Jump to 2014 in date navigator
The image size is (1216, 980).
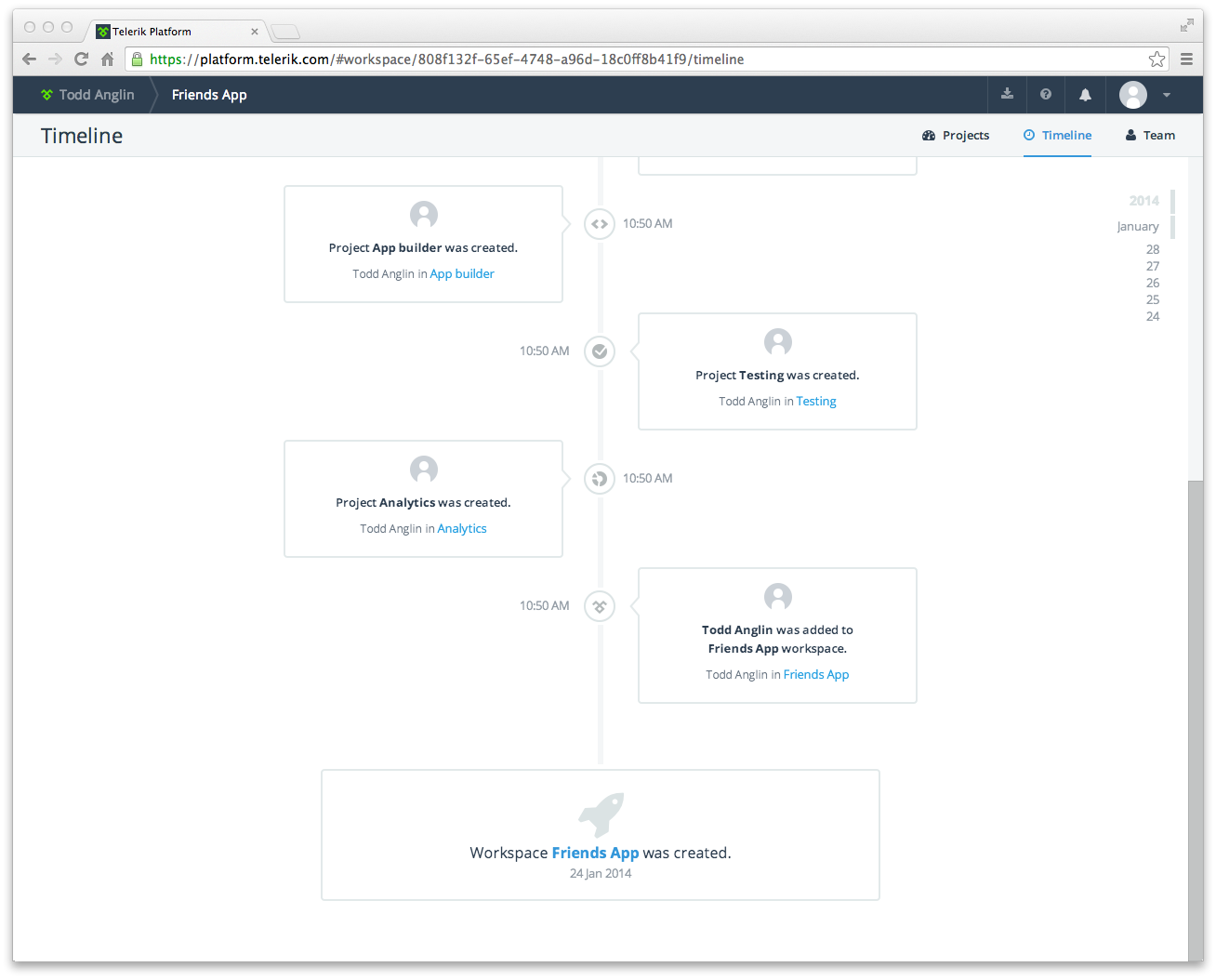[1143, 201]
